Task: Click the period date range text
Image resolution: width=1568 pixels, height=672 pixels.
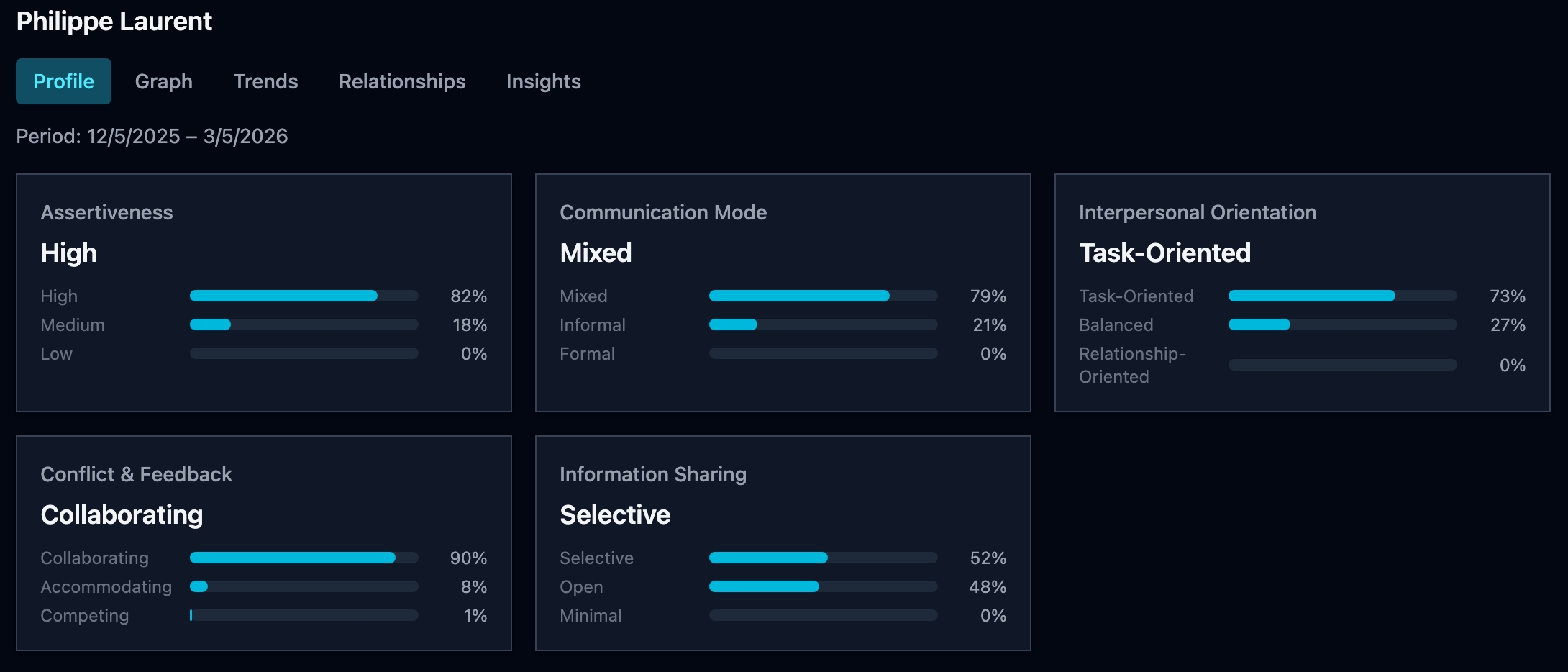Action: (x=151, y=135)
